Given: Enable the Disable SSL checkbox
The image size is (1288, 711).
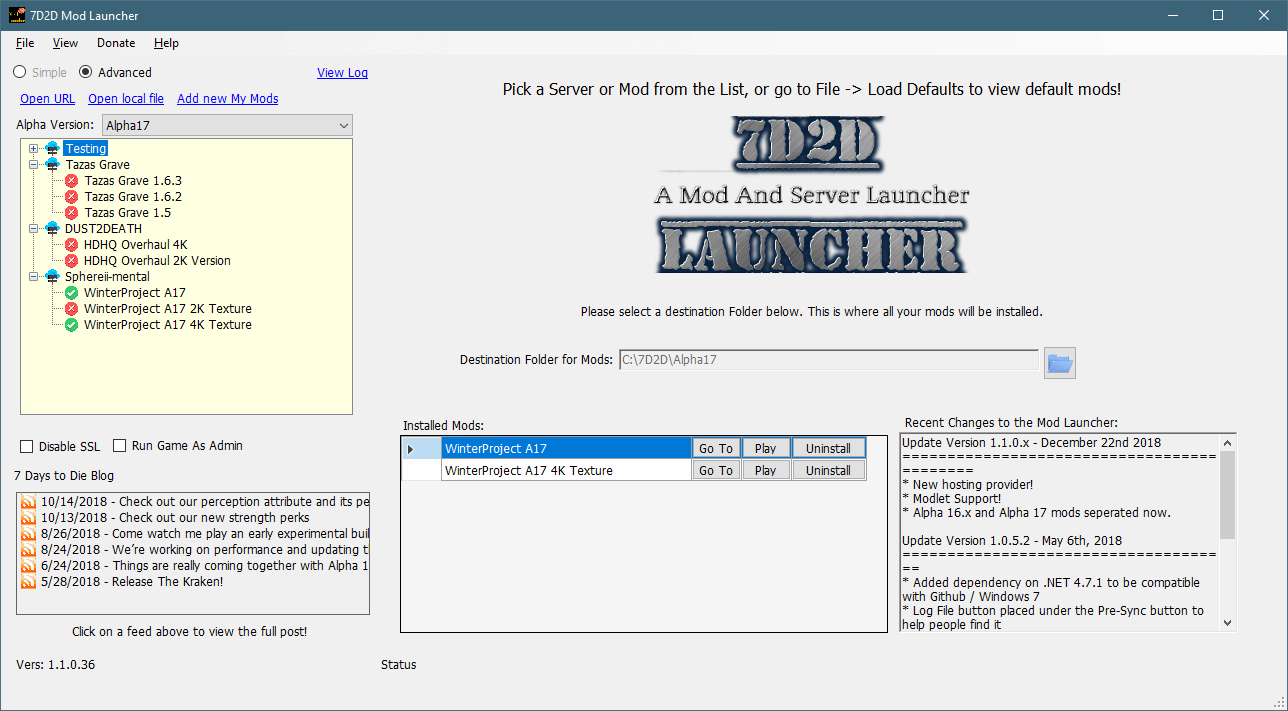Looking at the screenshot, I should pyautogui.click(x=27, y=446).
